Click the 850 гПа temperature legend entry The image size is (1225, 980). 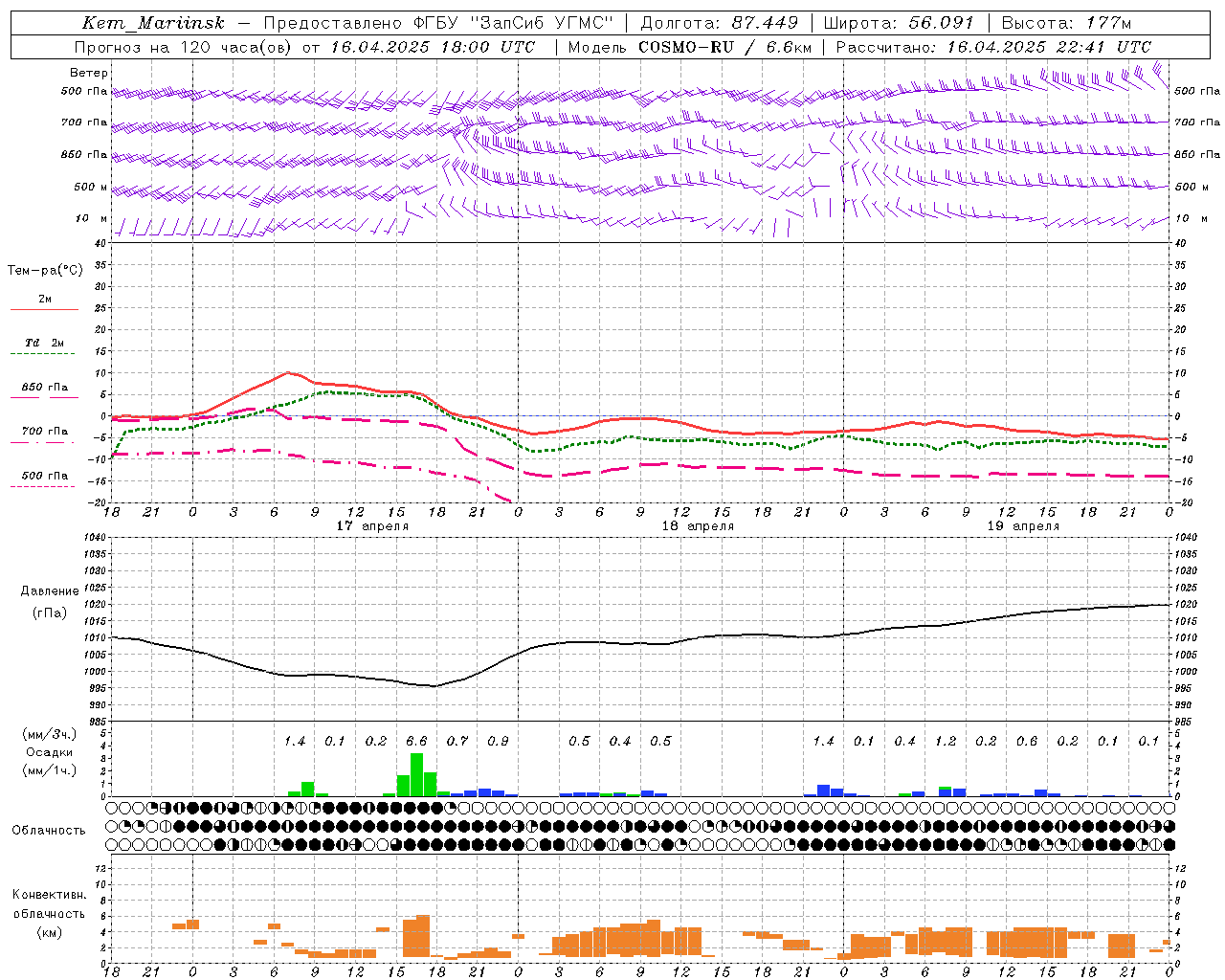click(44, 387)
